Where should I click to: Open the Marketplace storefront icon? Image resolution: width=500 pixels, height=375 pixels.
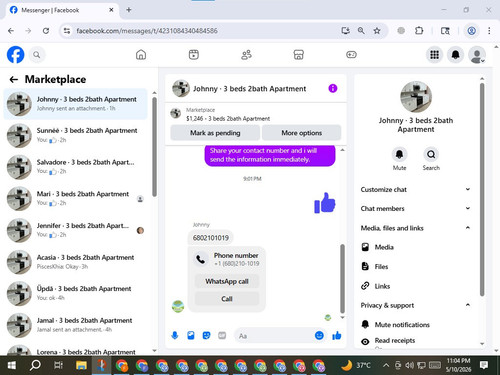[299, 55]
